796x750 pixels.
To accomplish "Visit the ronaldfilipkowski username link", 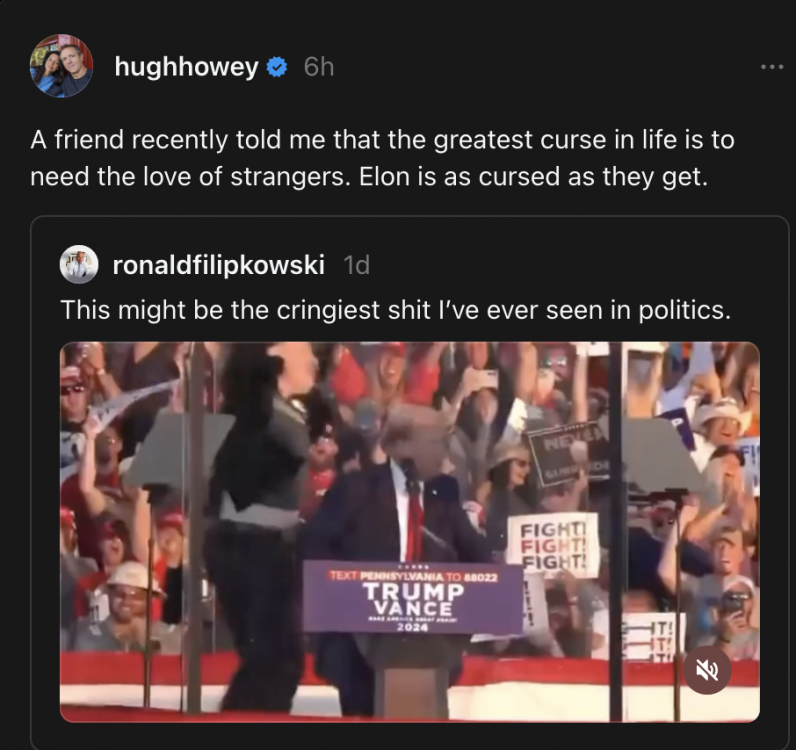I will tap(218, 265).
